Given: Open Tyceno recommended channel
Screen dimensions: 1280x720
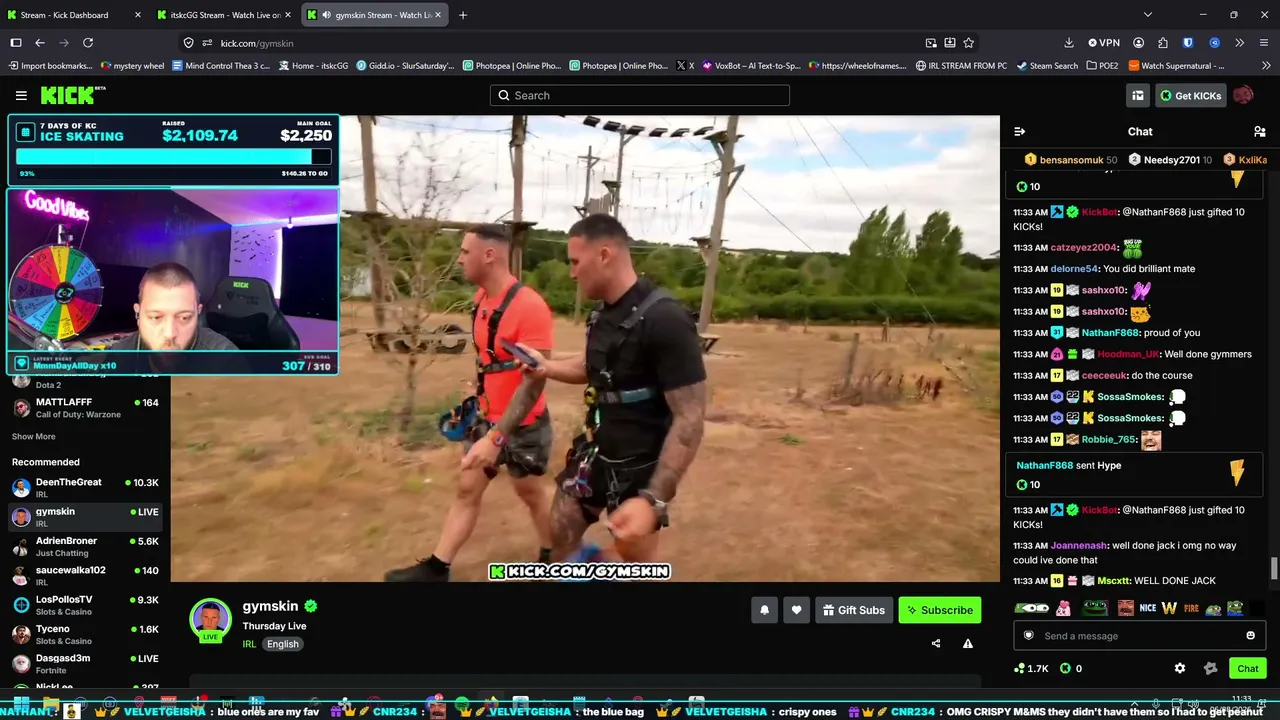Looking at the screenshot, I should pyautogui.click(x=85, y=634).
